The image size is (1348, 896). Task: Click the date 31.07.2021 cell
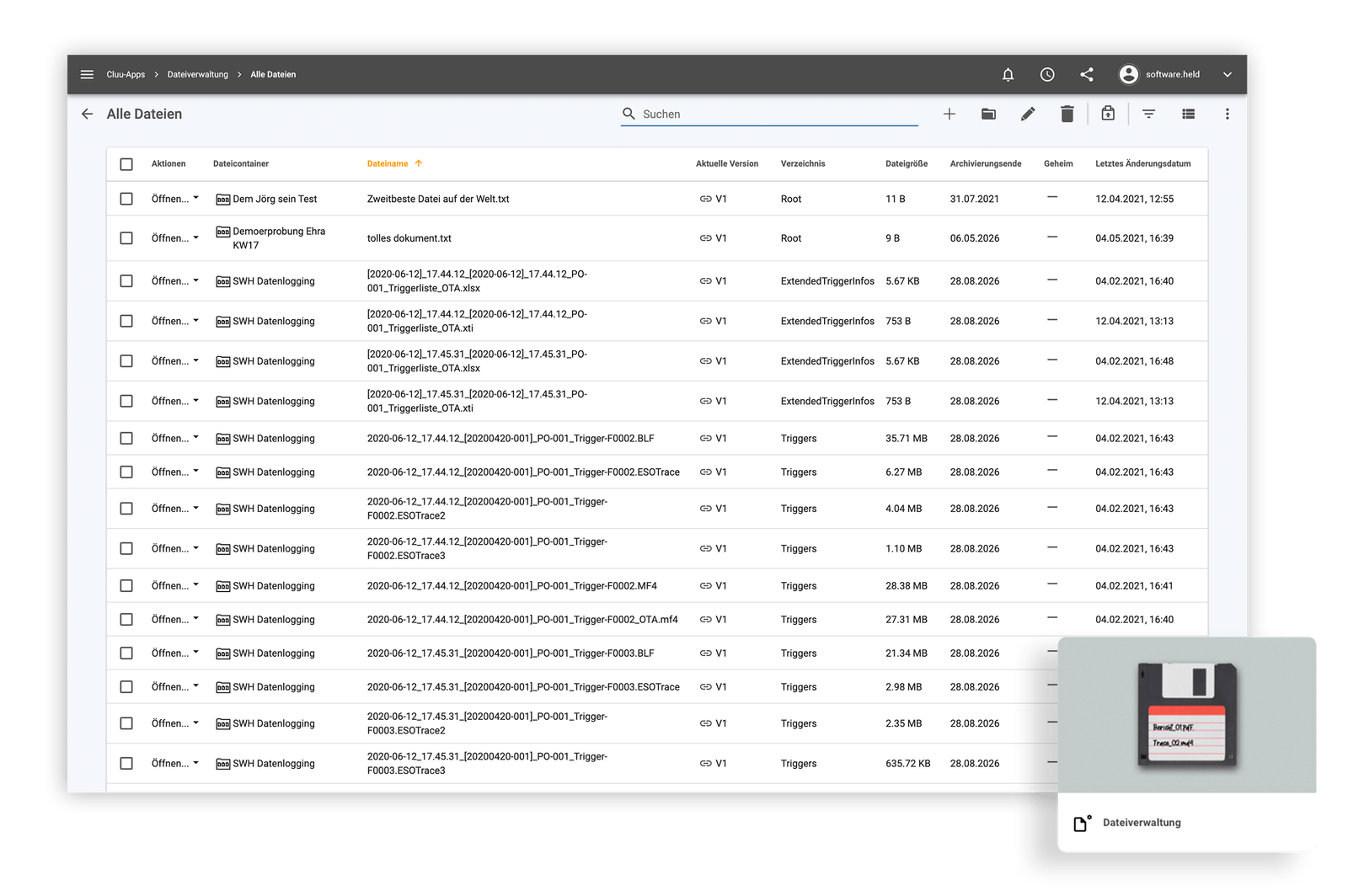coord(974,199)
